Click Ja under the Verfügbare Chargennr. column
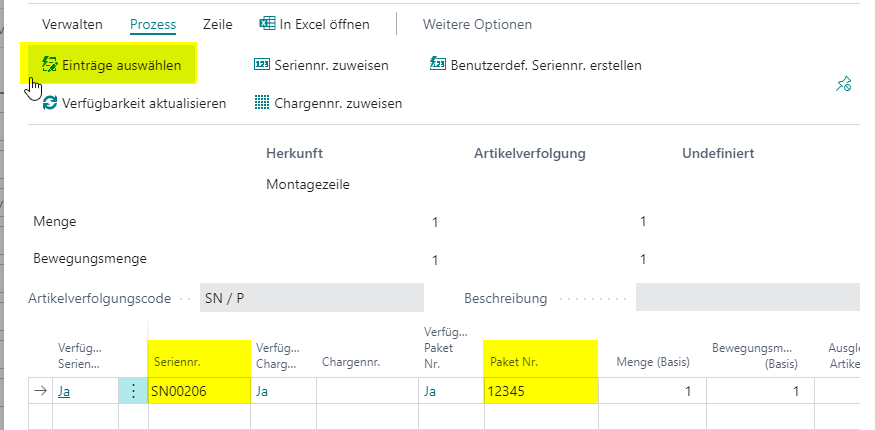The width and height of the screenshot is (875, 430). (x=262, y=392)
